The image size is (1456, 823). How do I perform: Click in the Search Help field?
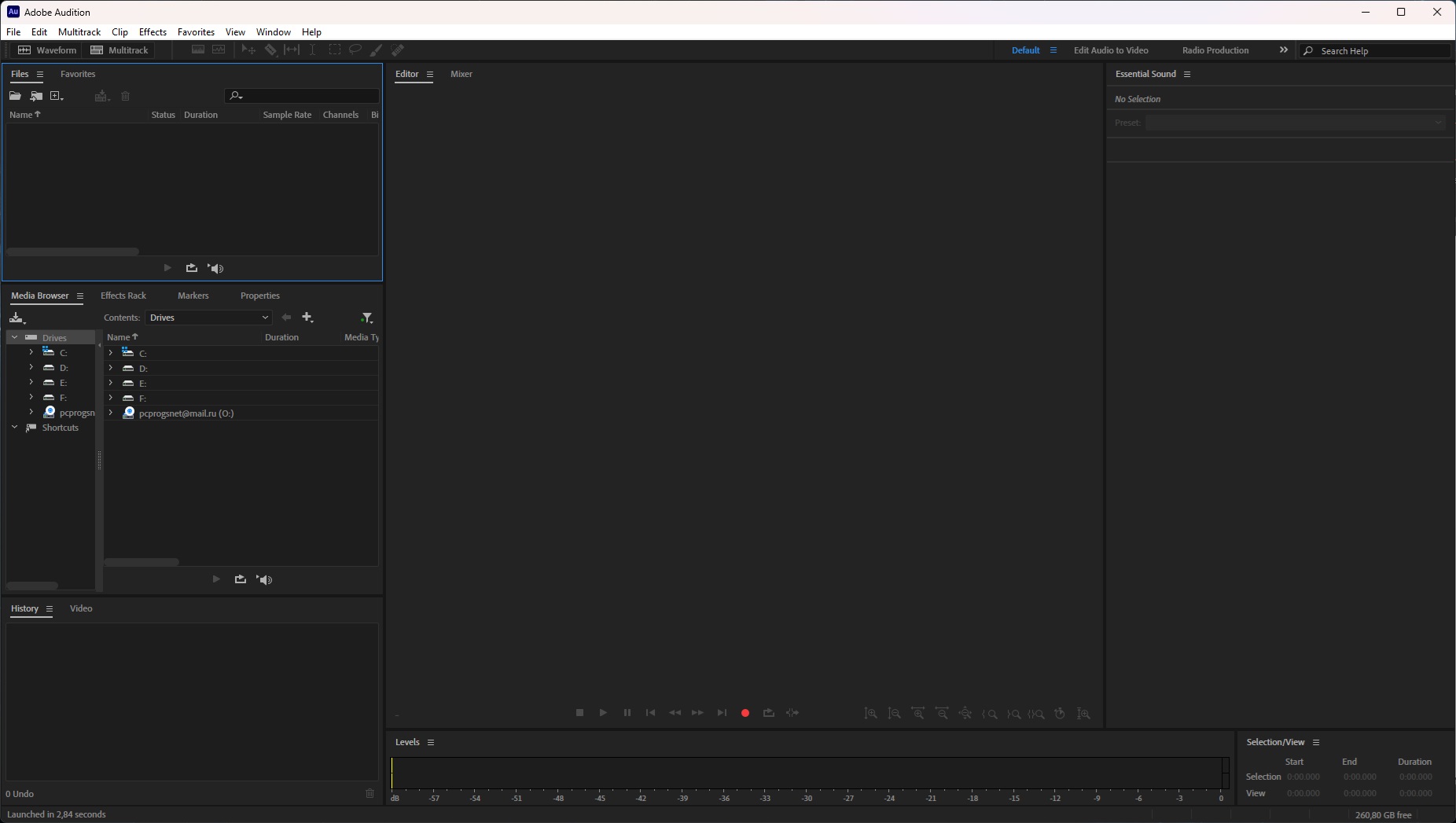pyautogui.click(x=1381, y=51)
